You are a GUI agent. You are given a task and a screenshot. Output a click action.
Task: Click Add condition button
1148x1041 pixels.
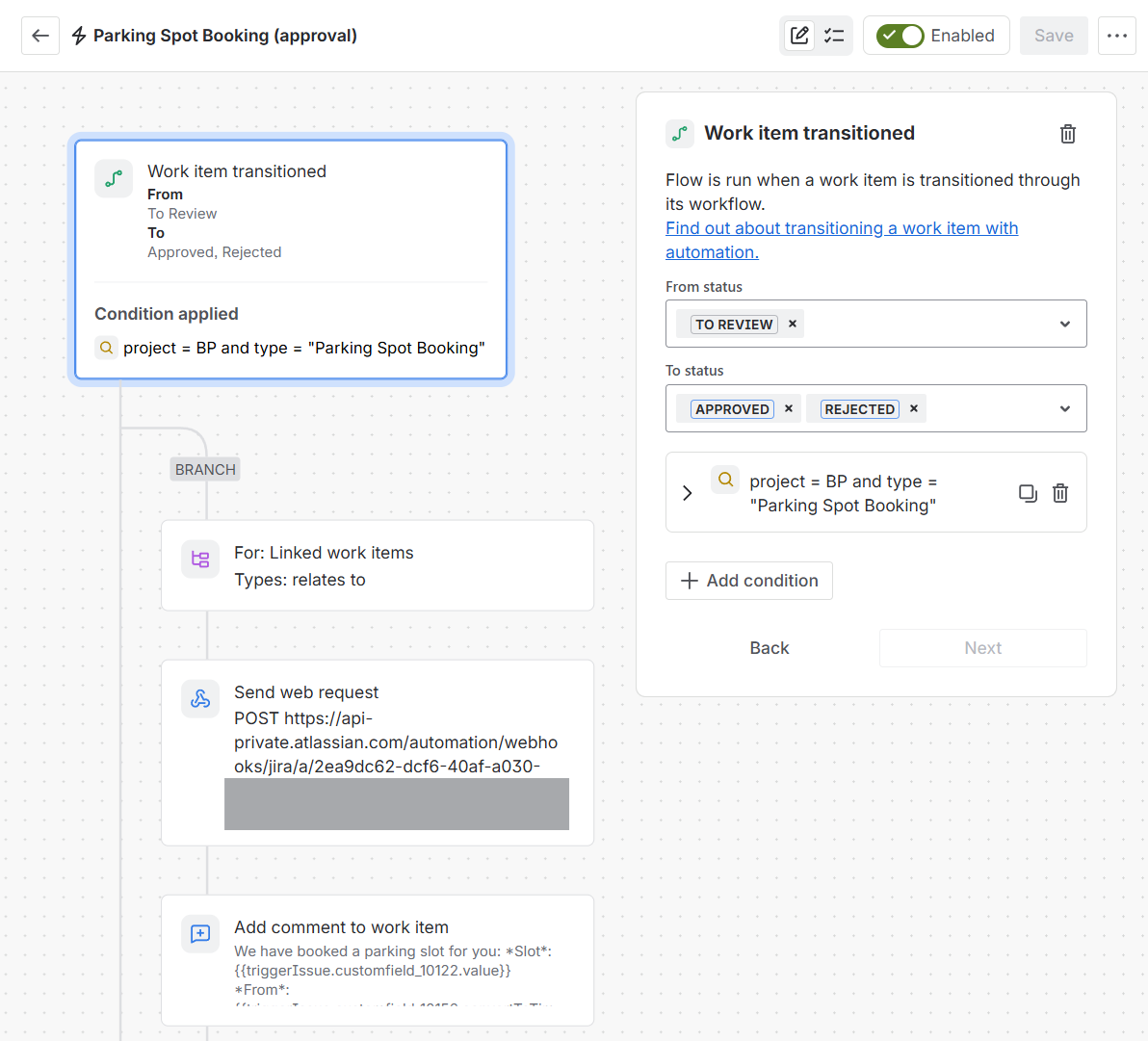(748, 581)
